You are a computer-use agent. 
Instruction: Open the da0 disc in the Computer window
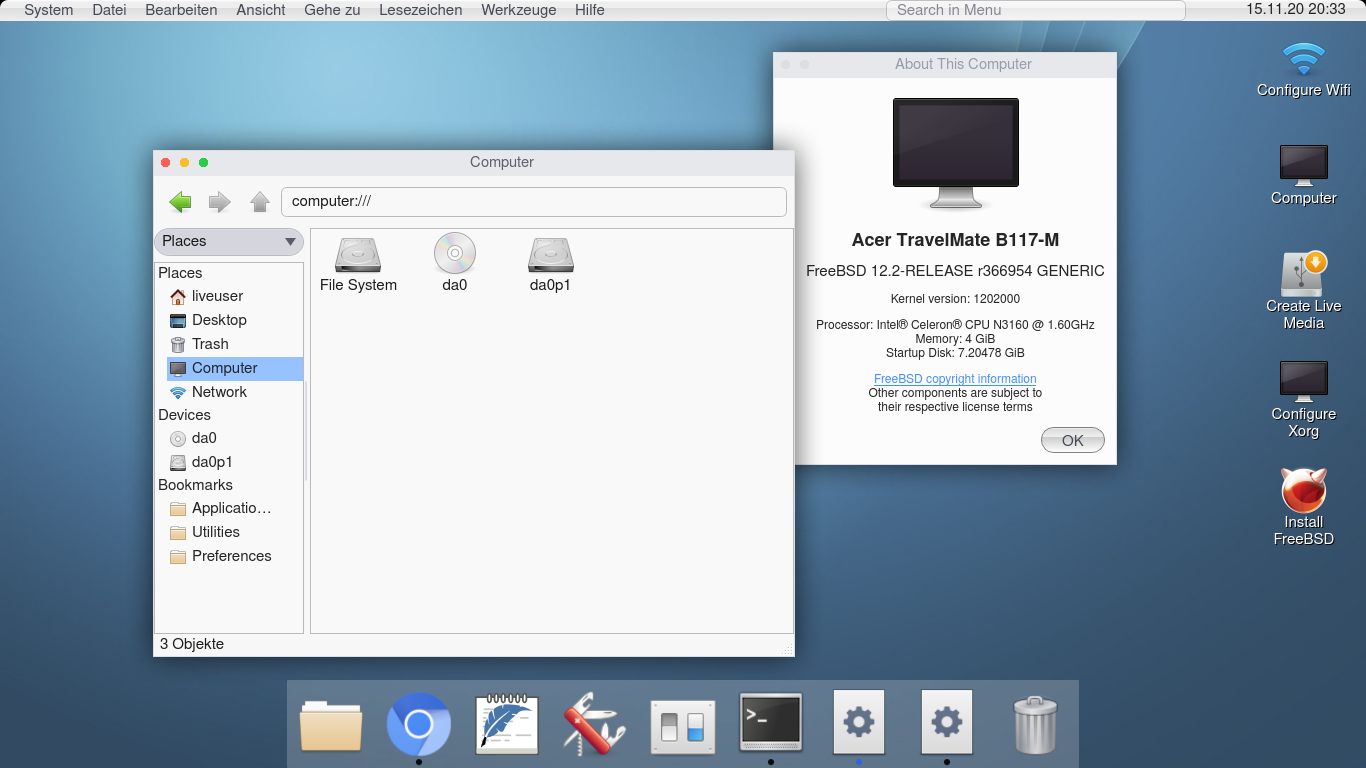(454, 255)
